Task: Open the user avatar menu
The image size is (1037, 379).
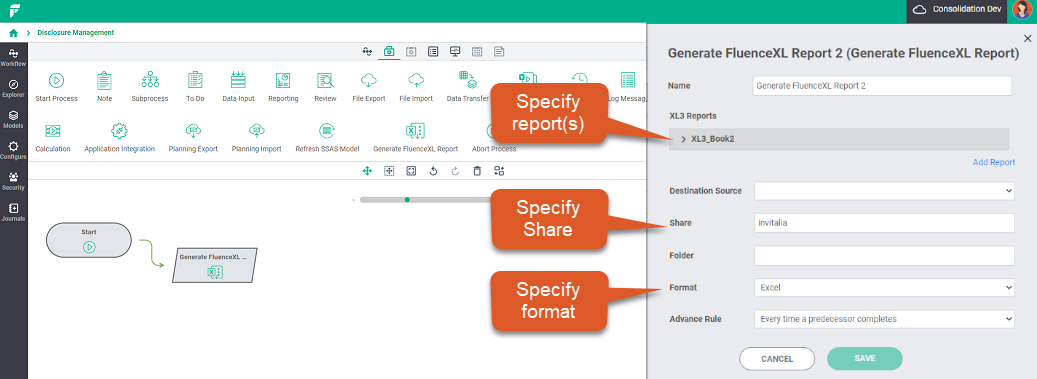Action: 1022,11
